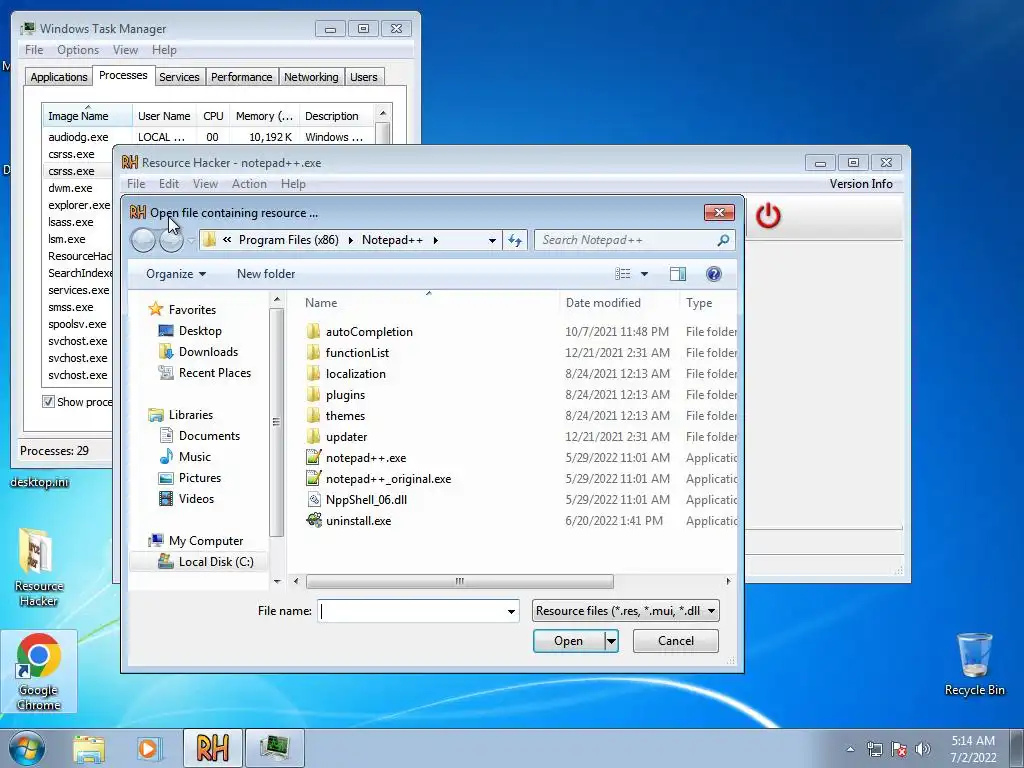This screenshot has width=1024, height=768.
Task: Click the Open button
Action: click(x=568, y=641)
